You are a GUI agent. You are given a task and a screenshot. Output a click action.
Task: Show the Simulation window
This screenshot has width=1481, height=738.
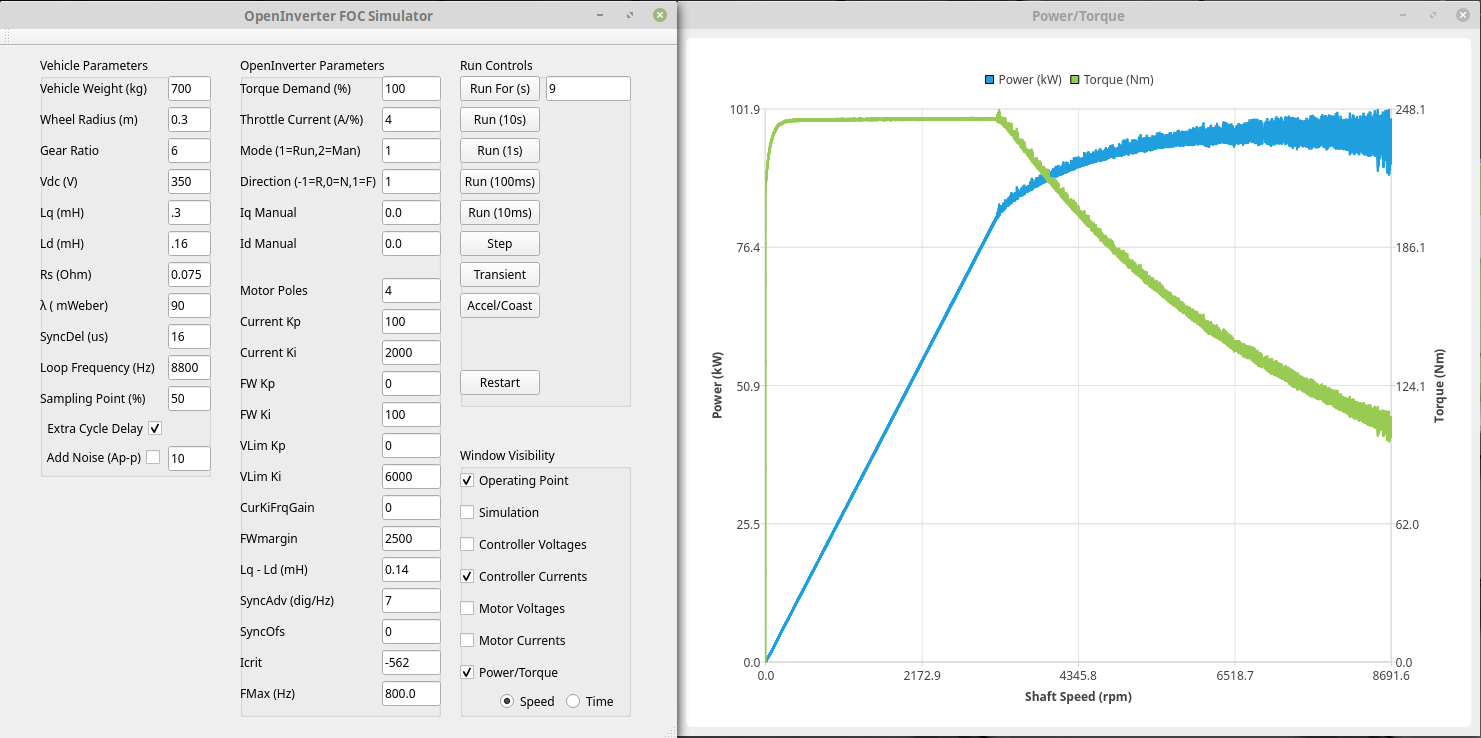pos(467,512)
